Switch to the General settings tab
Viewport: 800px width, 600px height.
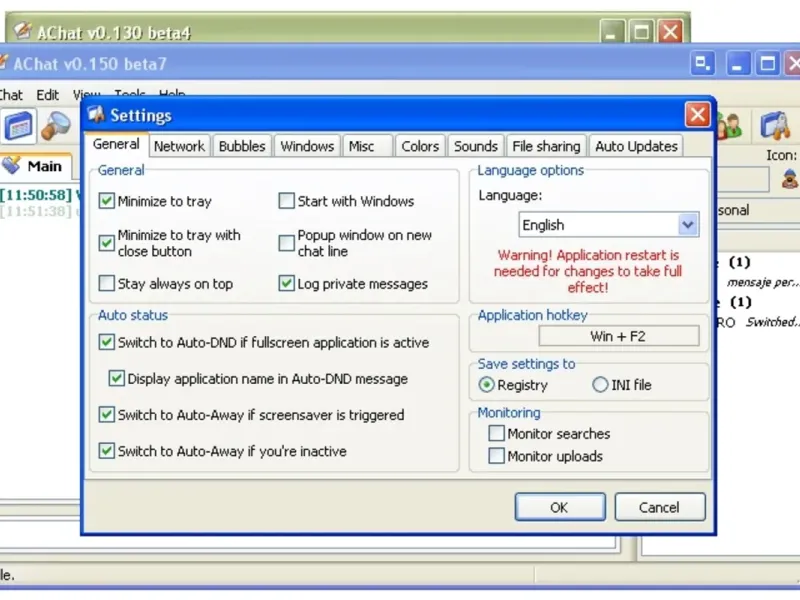(x=116, y=144)
